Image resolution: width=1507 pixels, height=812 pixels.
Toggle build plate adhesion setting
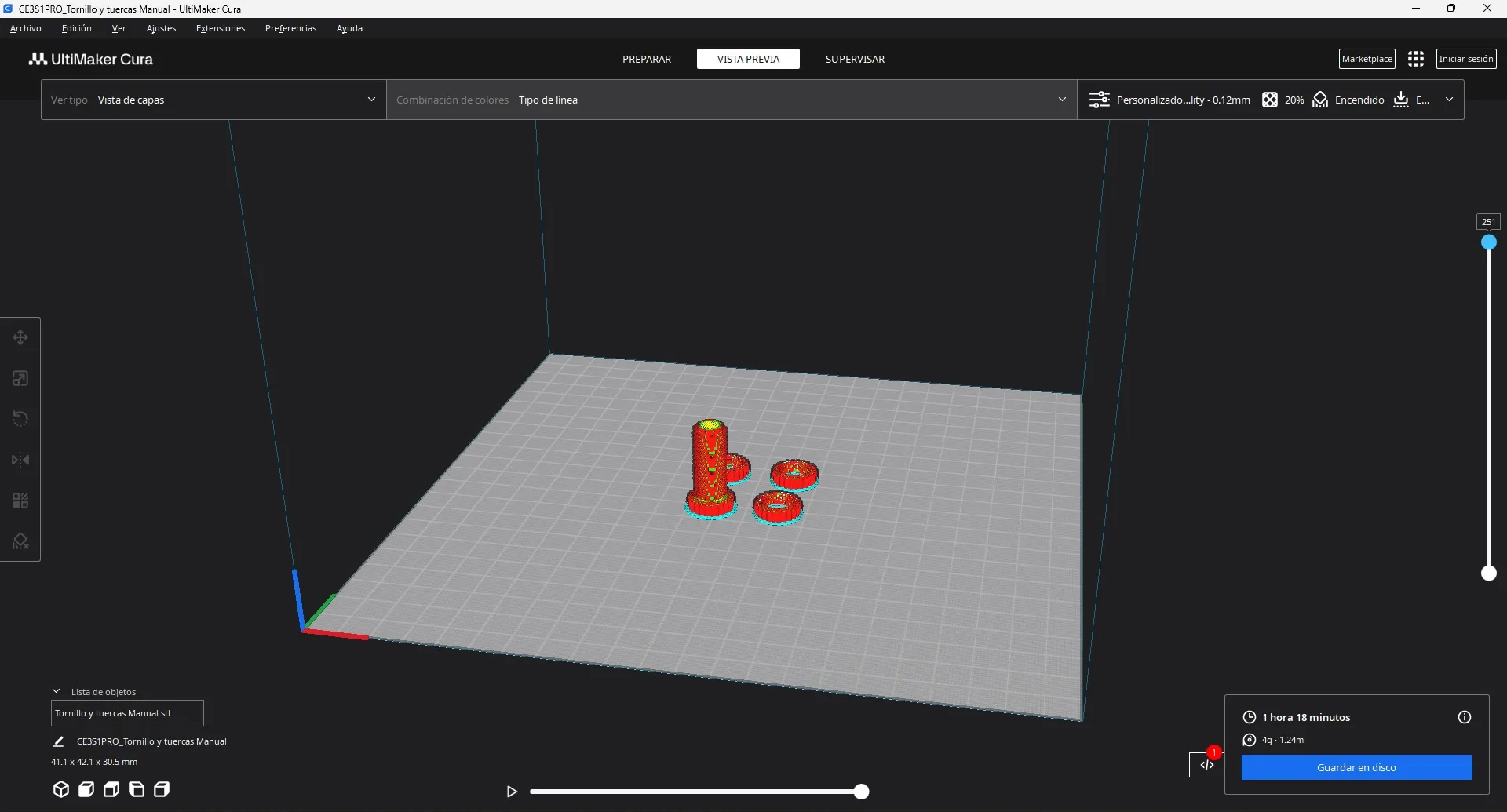[x=1411, y=100]
